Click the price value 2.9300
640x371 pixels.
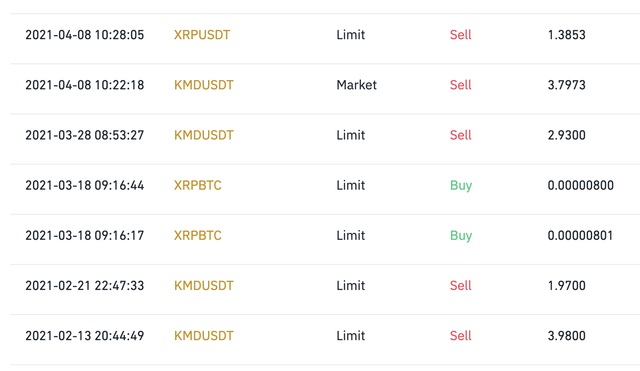(567, 135)
